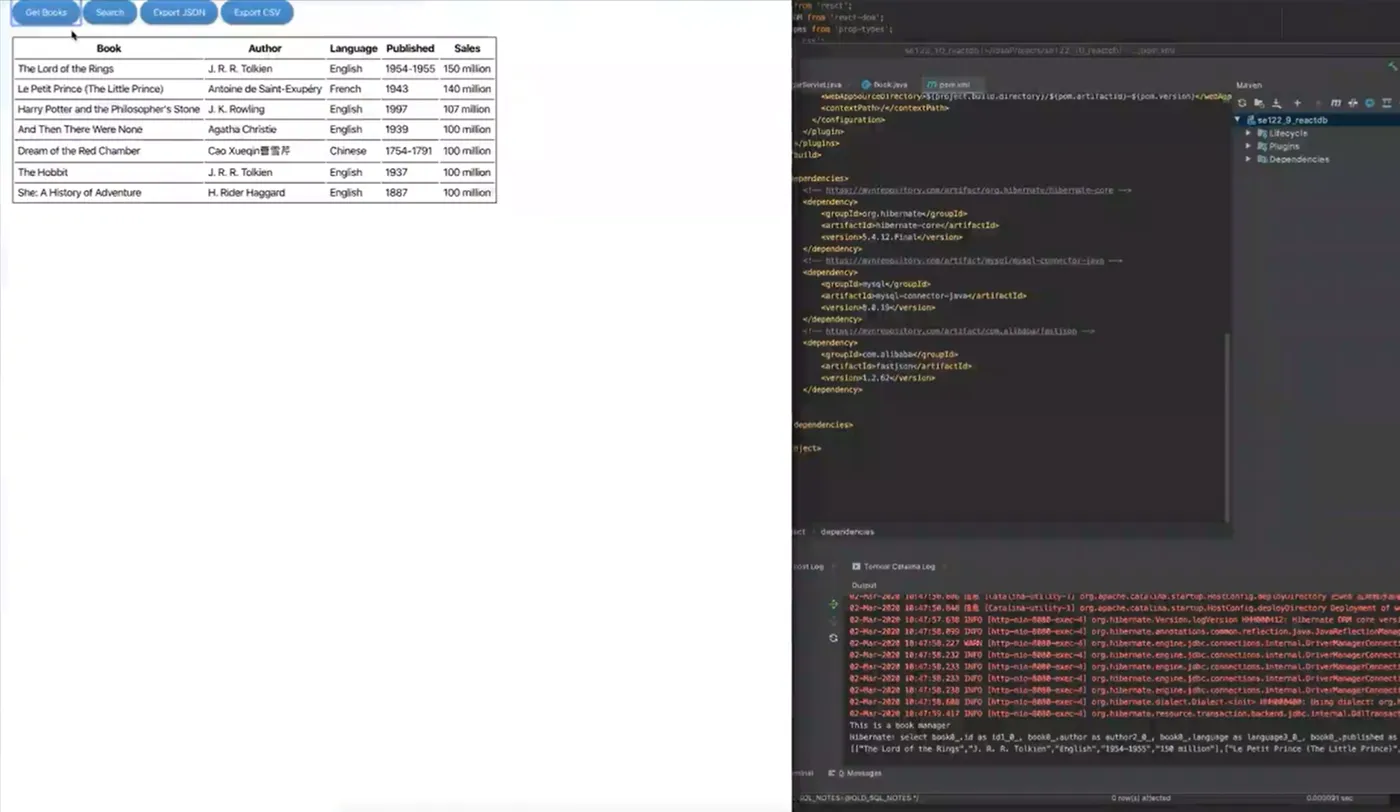Open the Tomcat Catalina Log tab
Viewport: 1400px width, 812px height.
(893, 566)
